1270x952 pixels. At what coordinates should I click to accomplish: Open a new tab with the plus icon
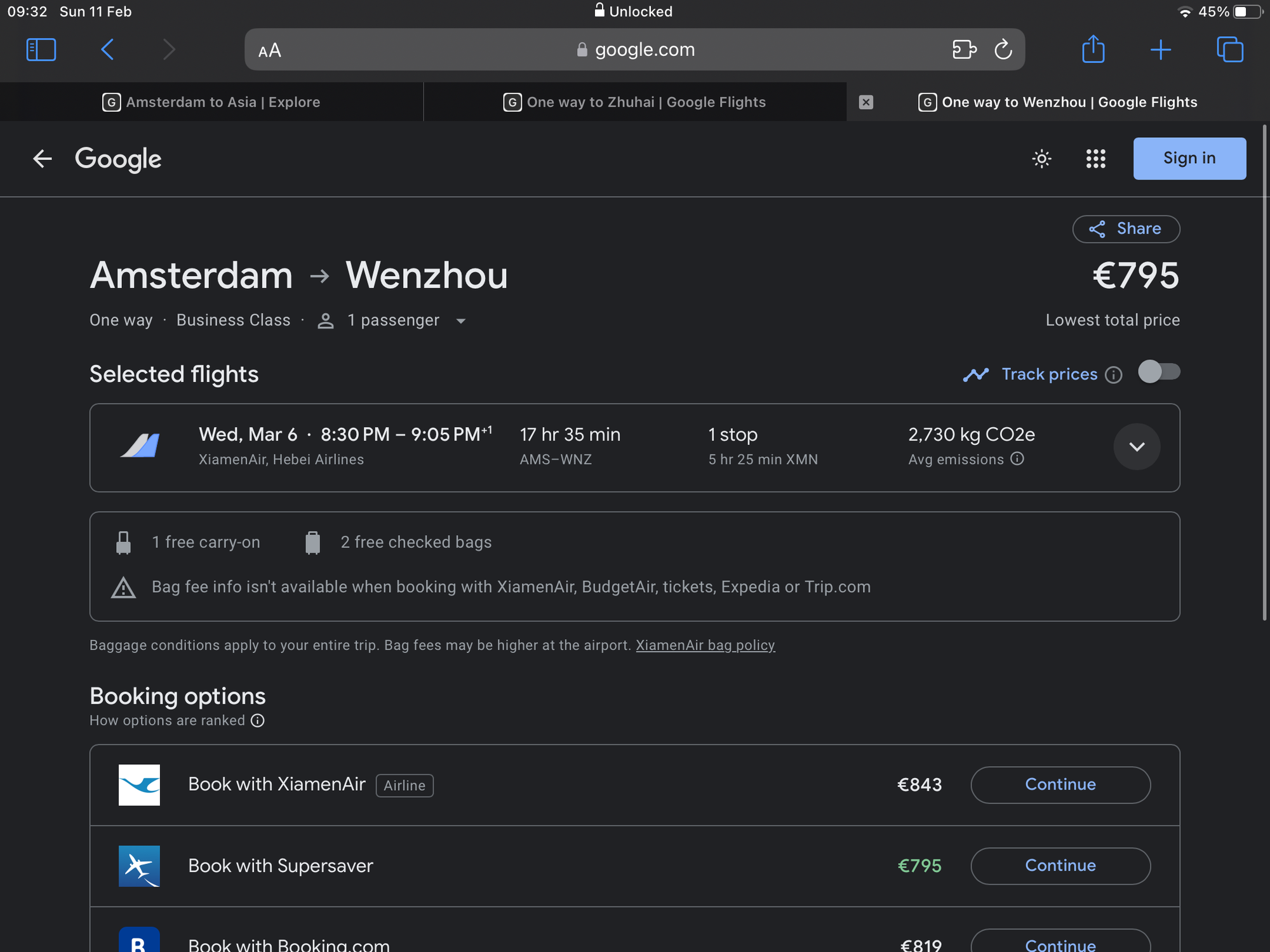1160,50
